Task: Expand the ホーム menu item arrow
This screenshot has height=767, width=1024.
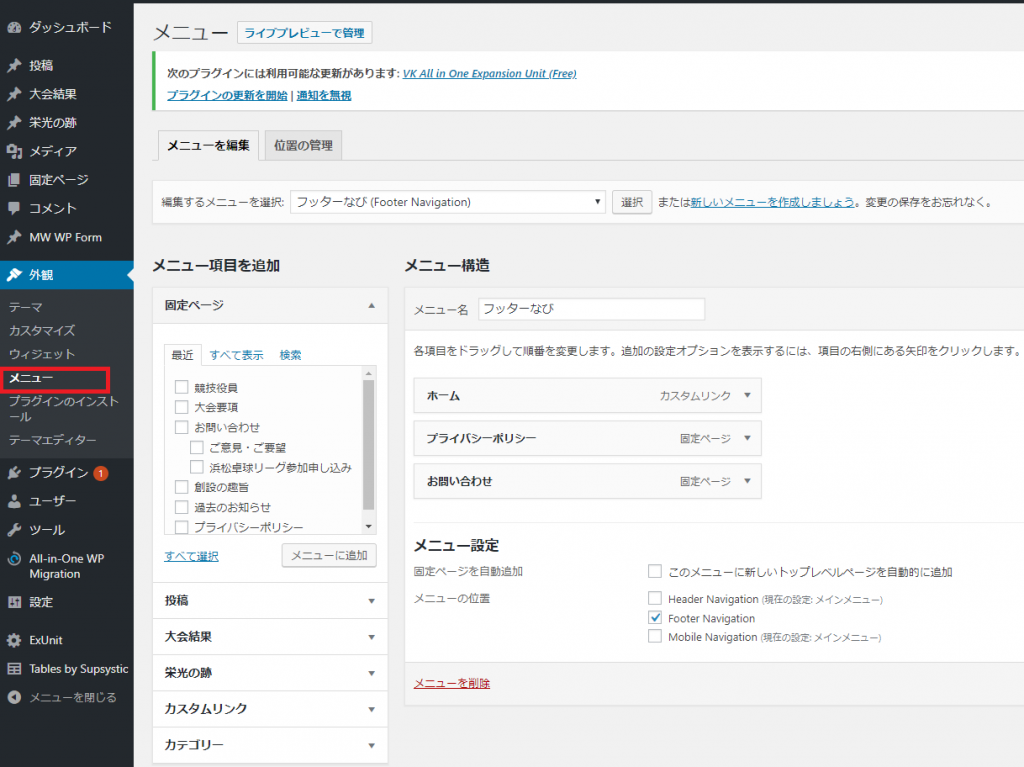Action: (746, 395)
